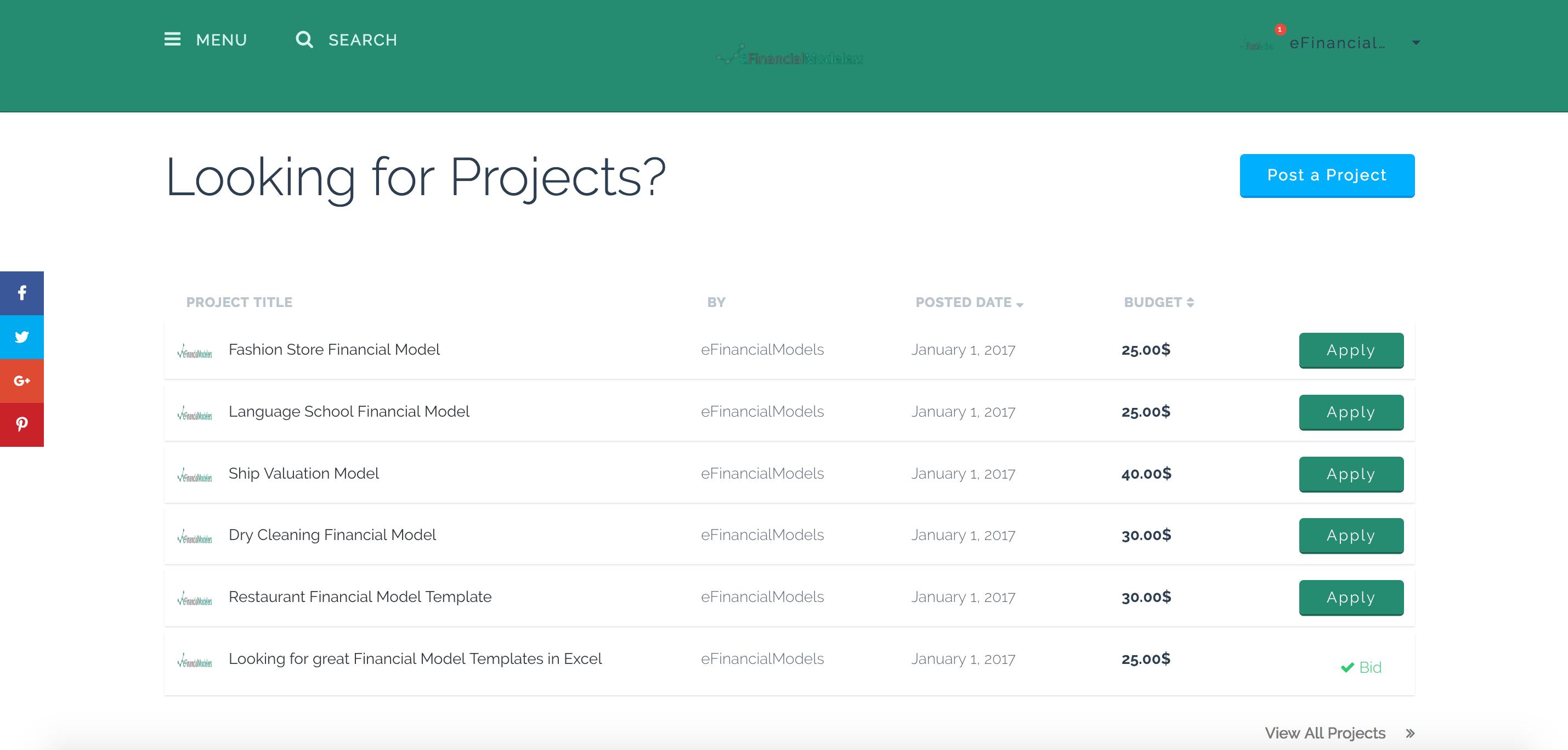
Task: Open the hamburger MENU icon
Action: 172,39
